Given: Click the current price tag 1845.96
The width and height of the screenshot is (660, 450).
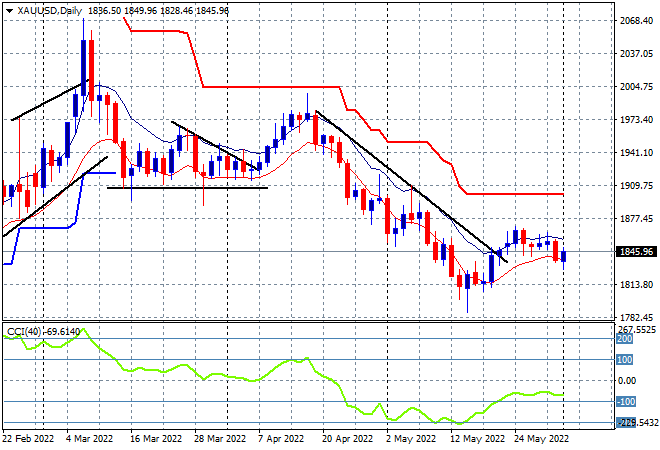Looking at the screenshot, I should coord(636,252).
